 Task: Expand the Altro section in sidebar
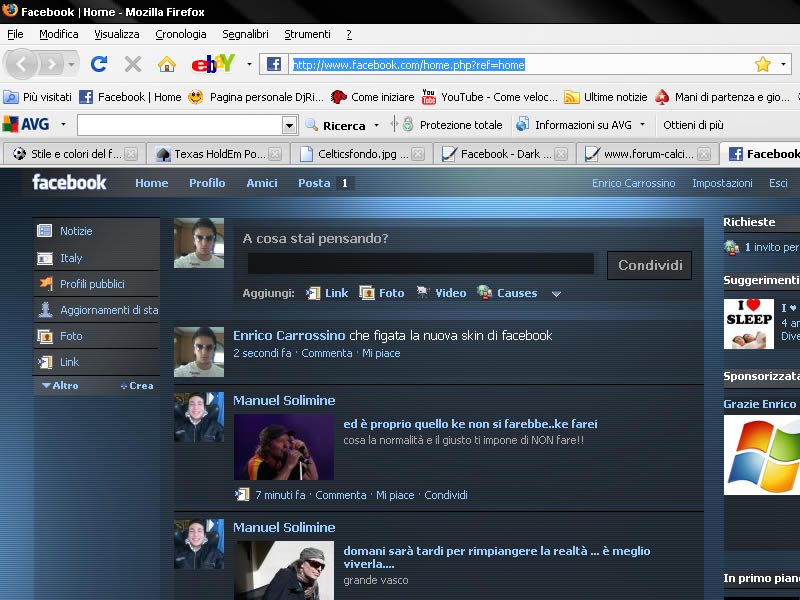tap(60, 385)
